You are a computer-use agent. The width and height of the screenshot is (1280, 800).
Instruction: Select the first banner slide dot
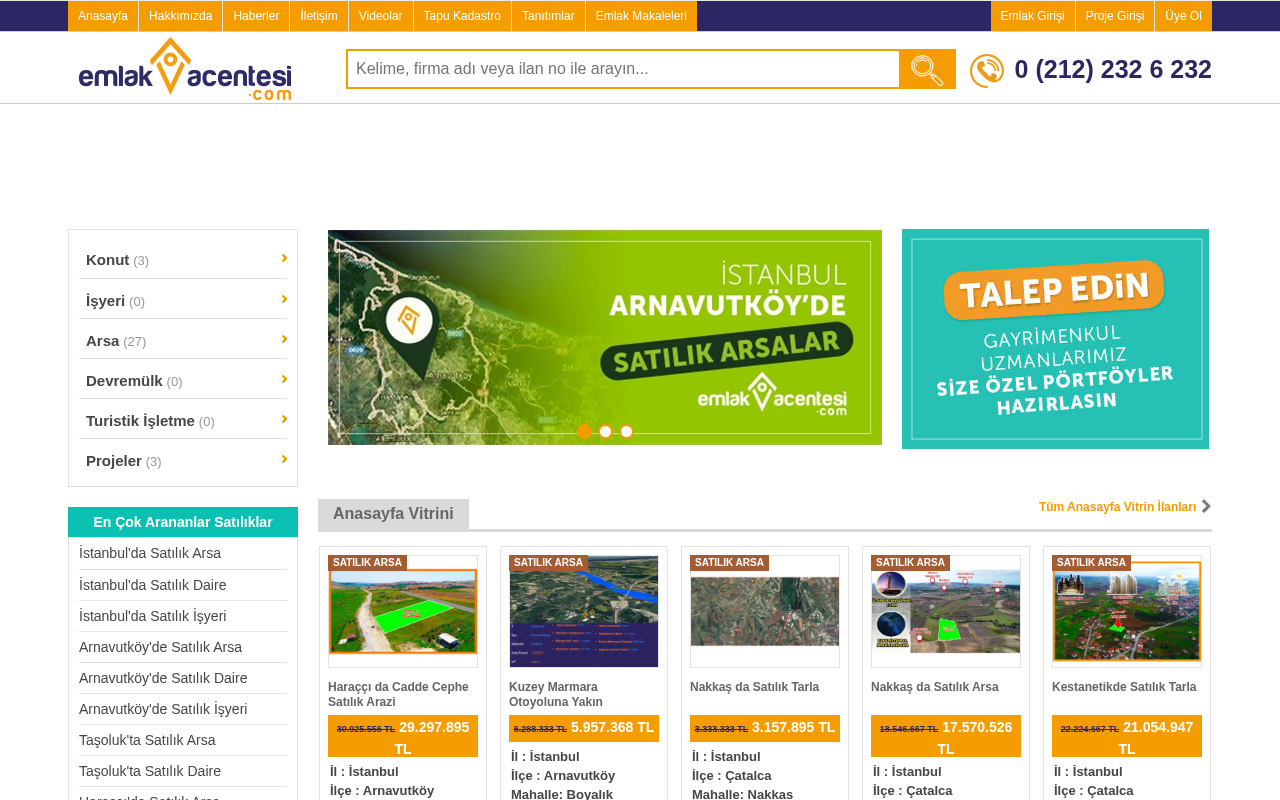[585, 431]
